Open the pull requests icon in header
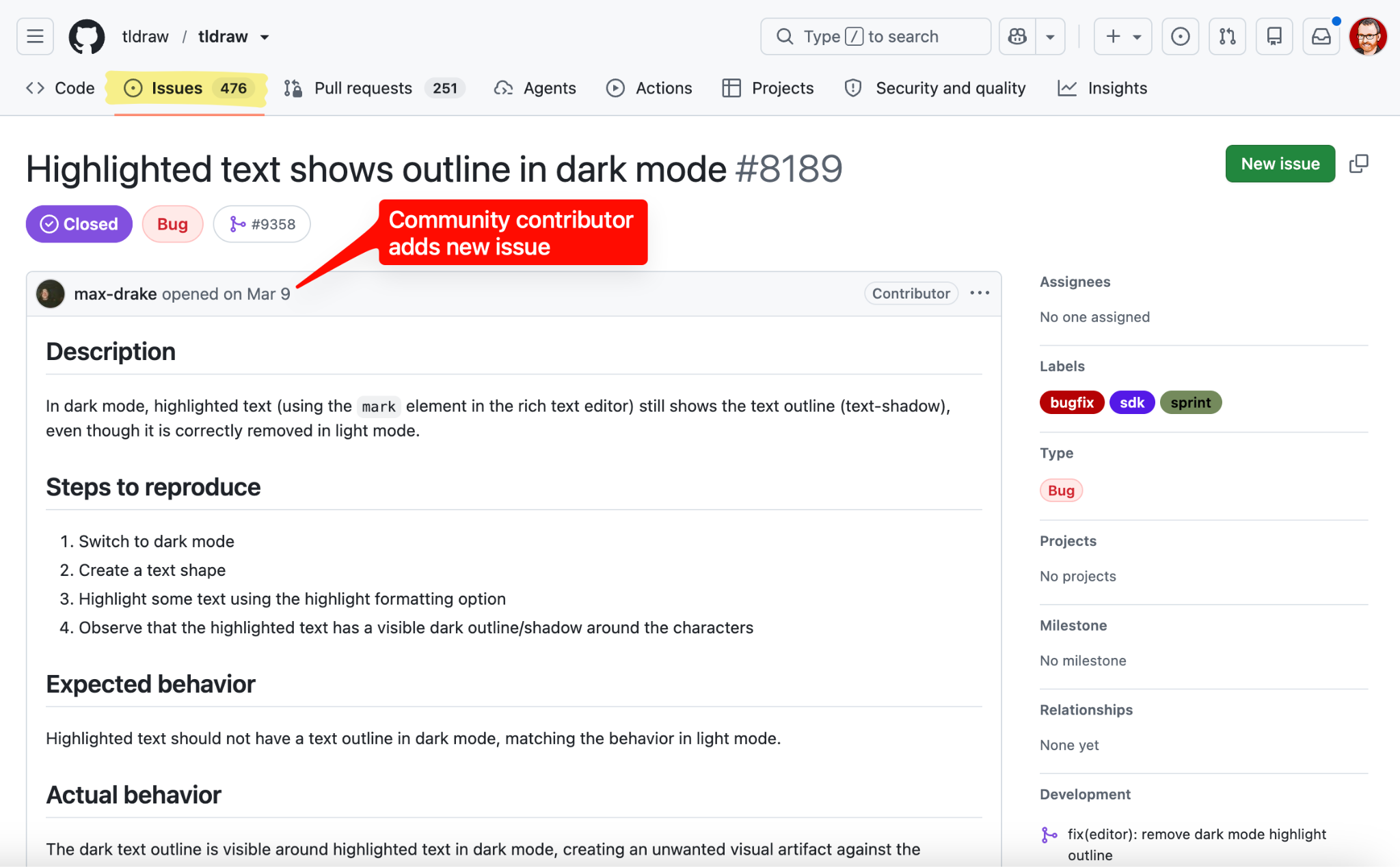This screenshot has width=1400, height=867. [1227, 36]
